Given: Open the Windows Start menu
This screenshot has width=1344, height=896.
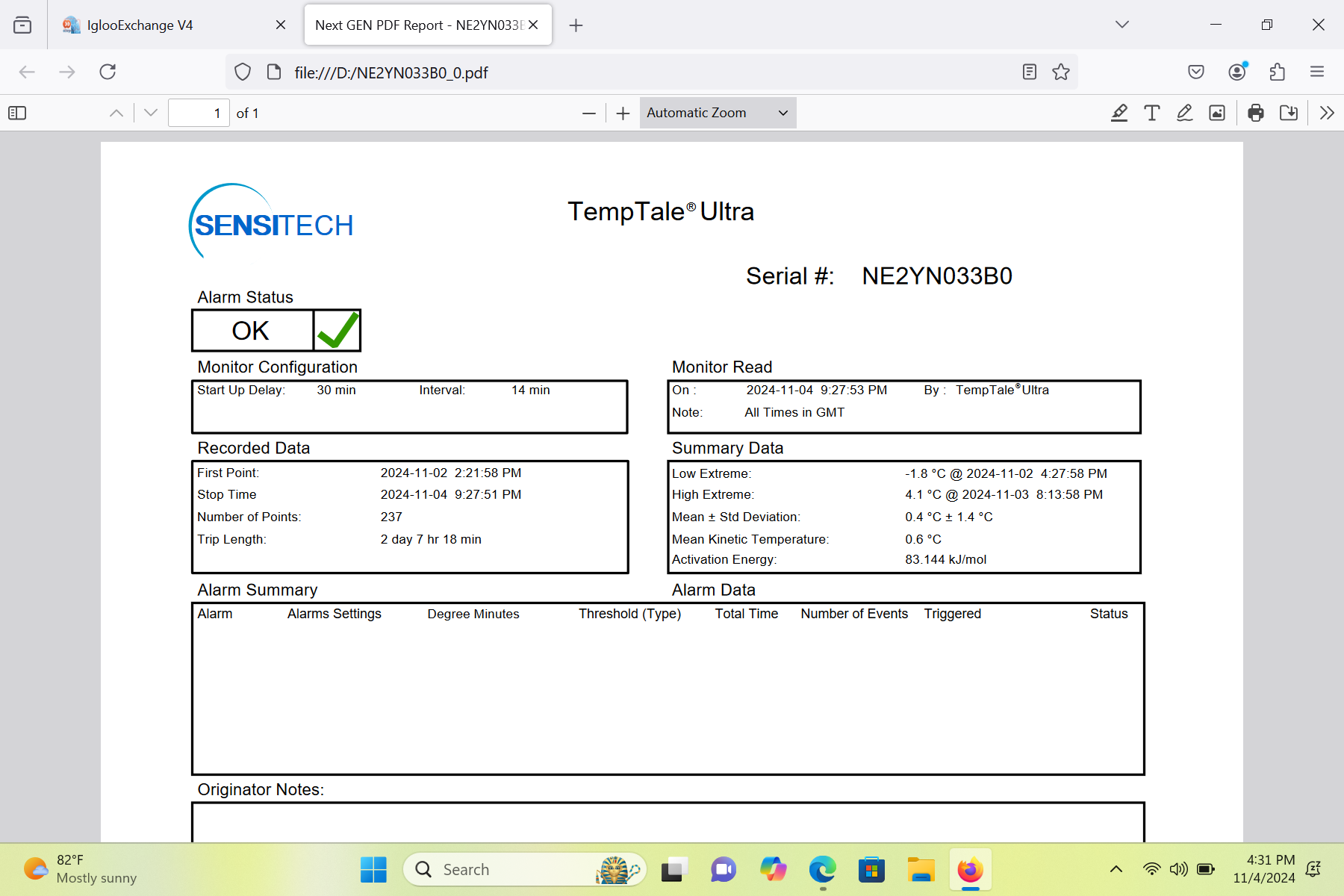Looking at the screenshot, I should click(x=373, y=869).
